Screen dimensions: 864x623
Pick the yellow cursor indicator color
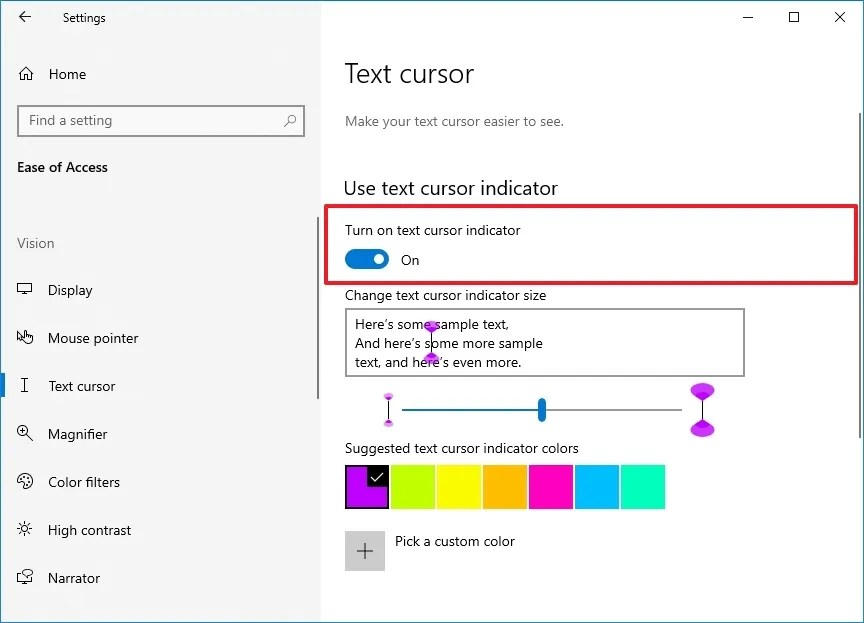(459, 487)
